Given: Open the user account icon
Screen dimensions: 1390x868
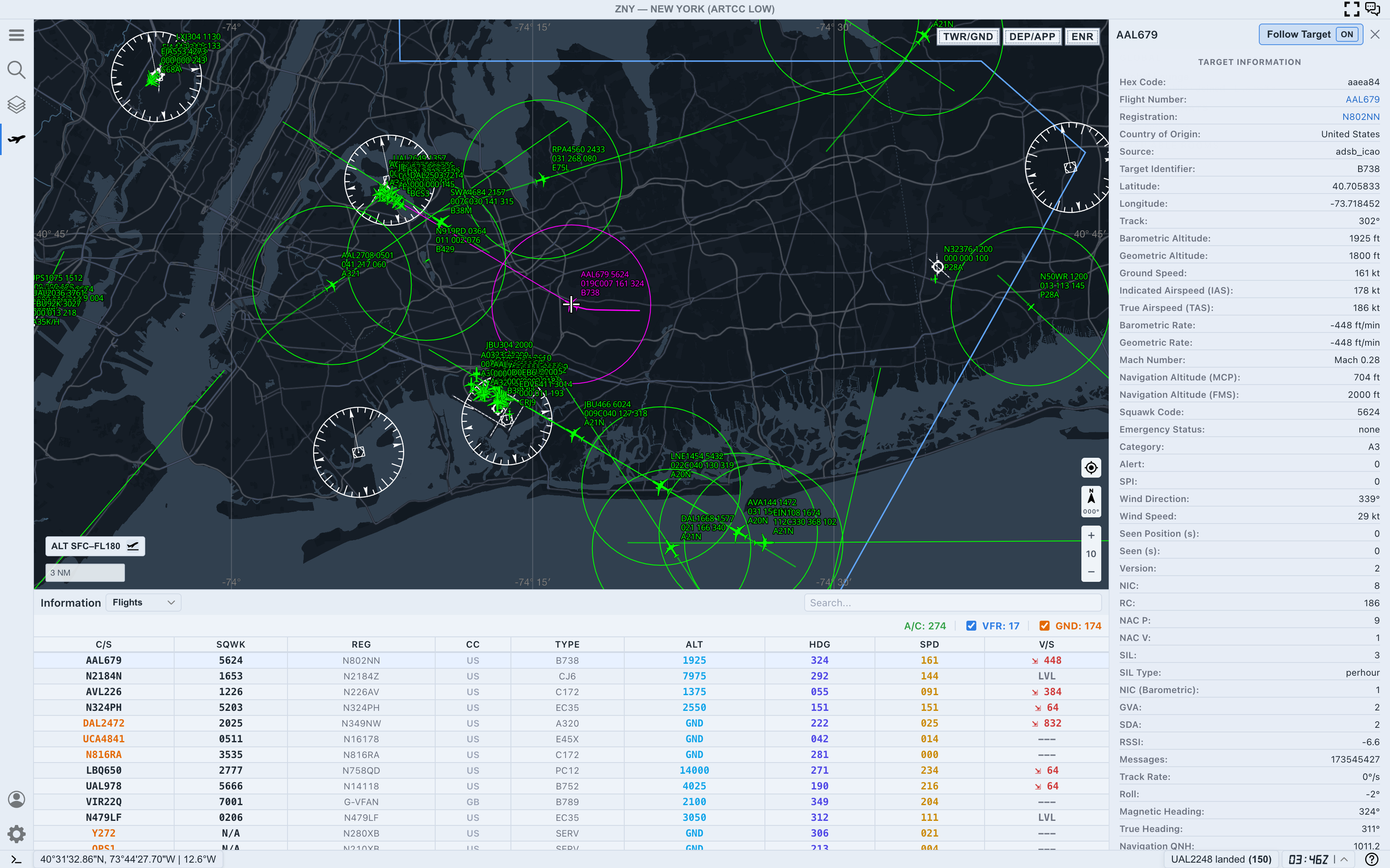Looking at the screenshot, I should coord(16,799).
